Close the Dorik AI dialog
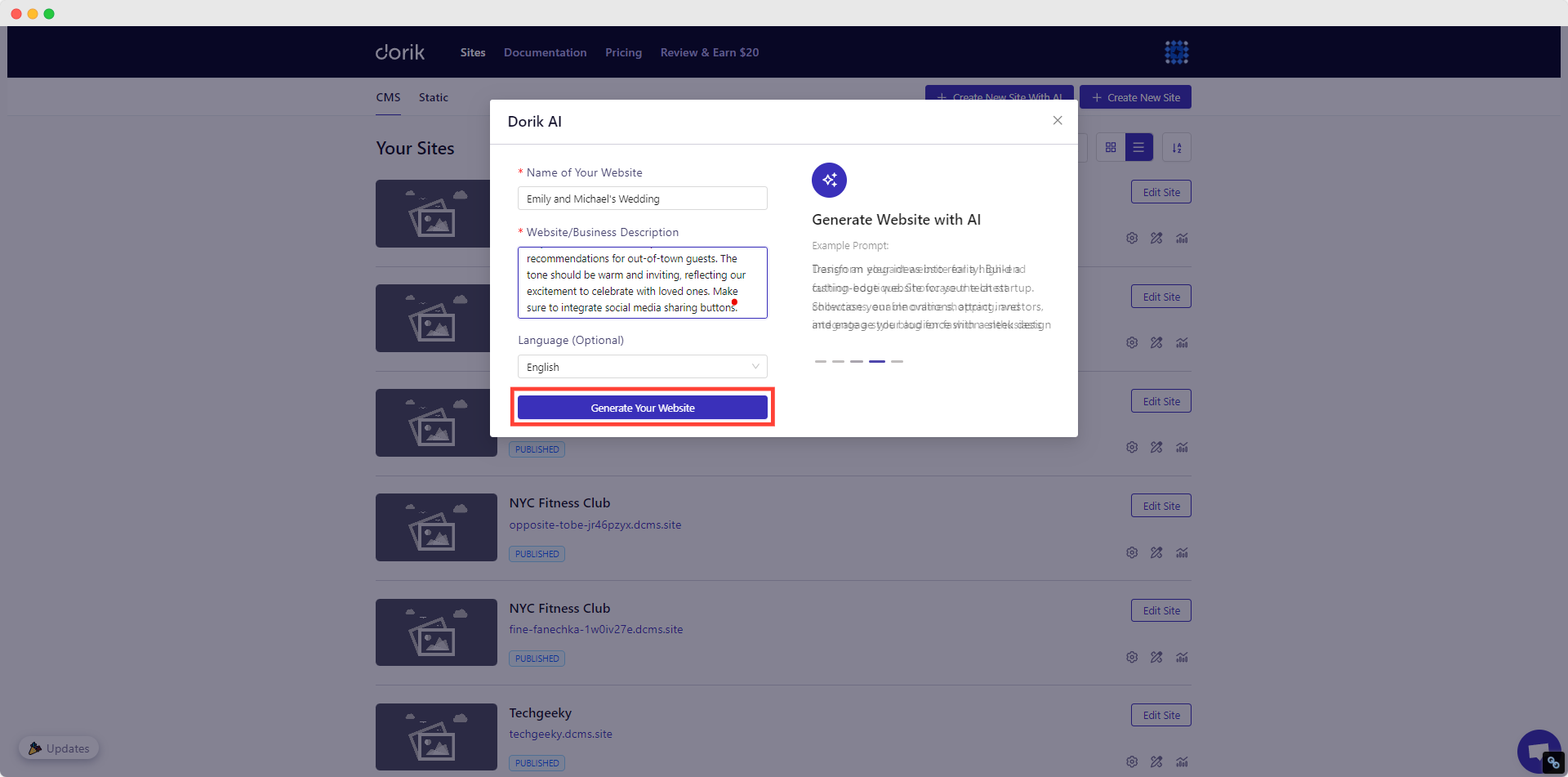 click(1058, 120)
